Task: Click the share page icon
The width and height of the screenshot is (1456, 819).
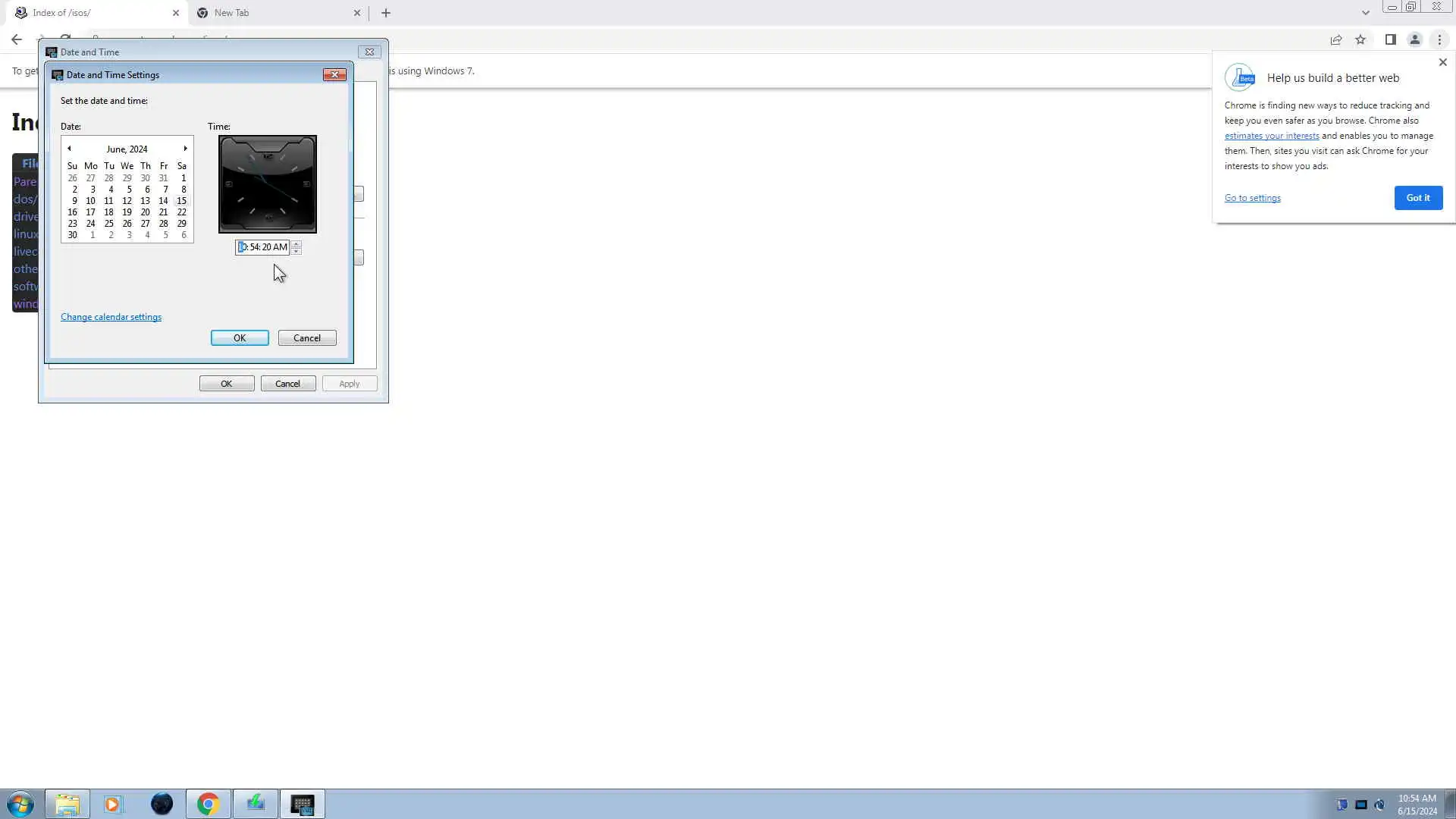Action: (1336, 39)
